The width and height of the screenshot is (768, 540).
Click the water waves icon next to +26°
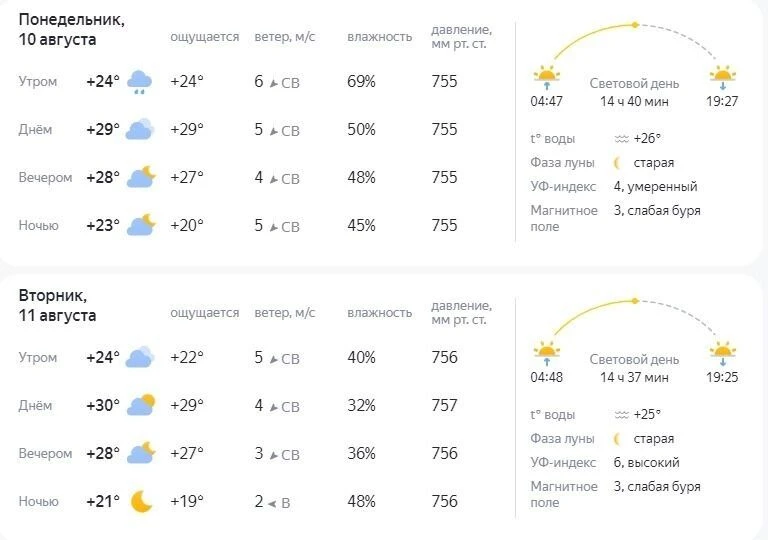[622, 139]
